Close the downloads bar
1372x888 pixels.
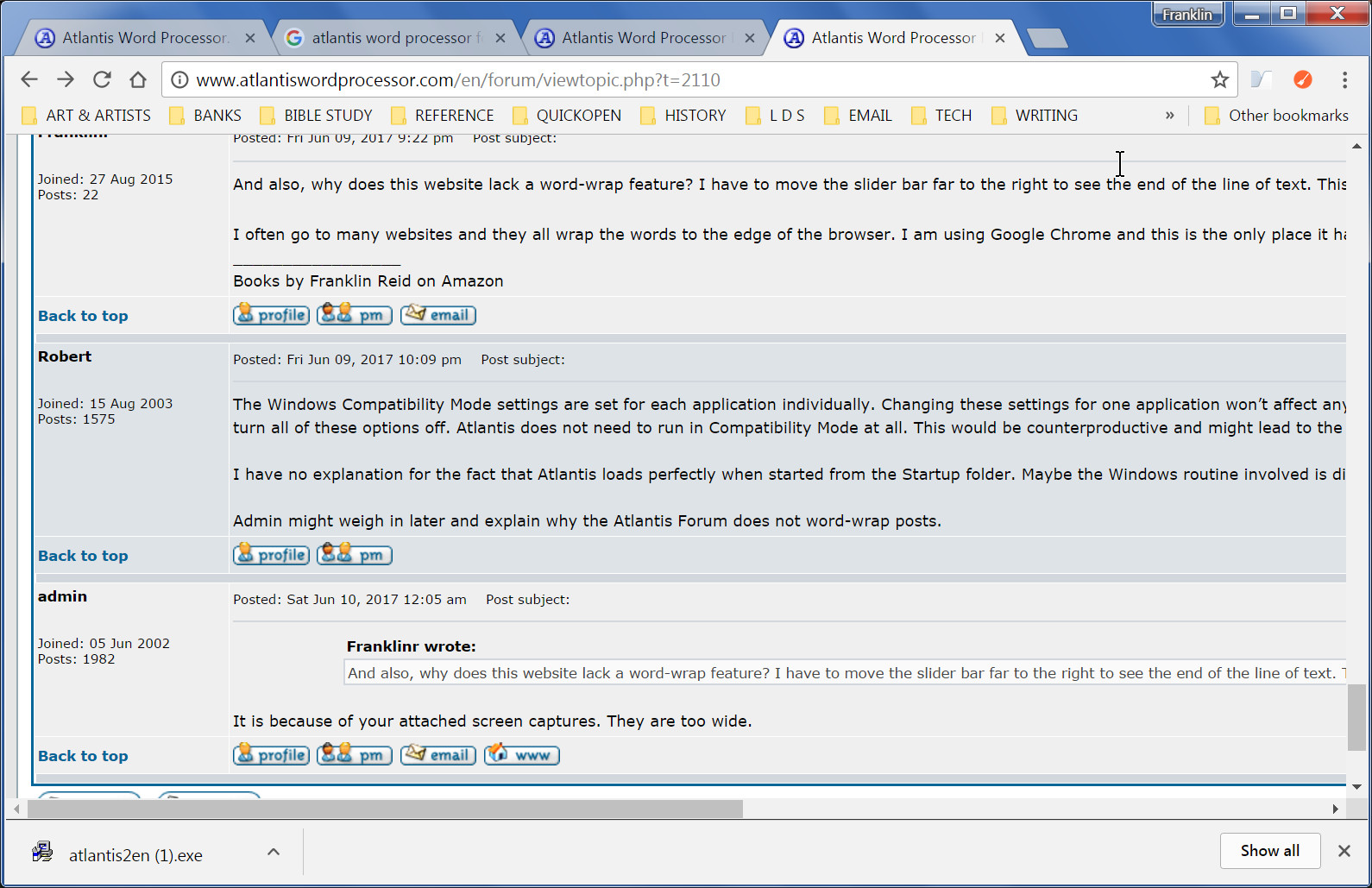1344,851
